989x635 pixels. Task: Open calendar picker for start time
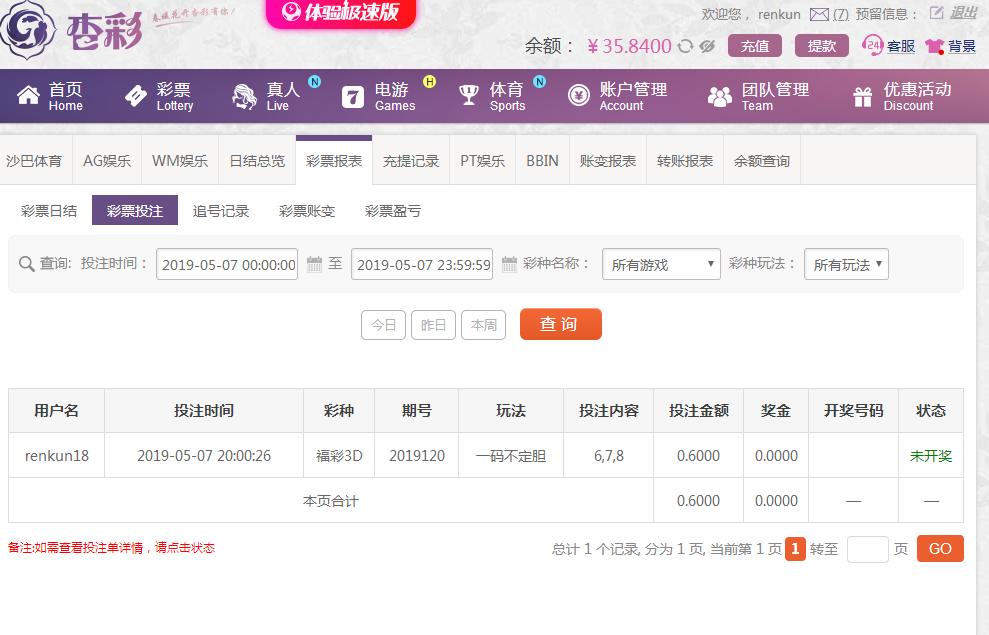click(314, 264)
